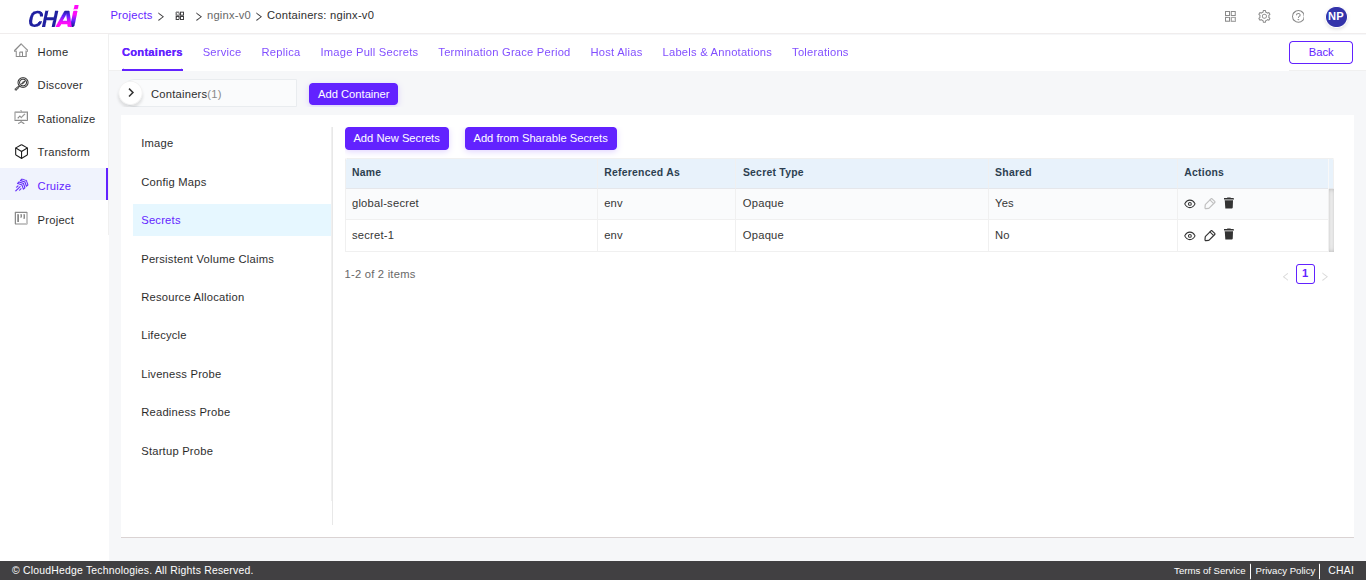
Task: Click CHAI link in footer
Action: point(1340,571)
